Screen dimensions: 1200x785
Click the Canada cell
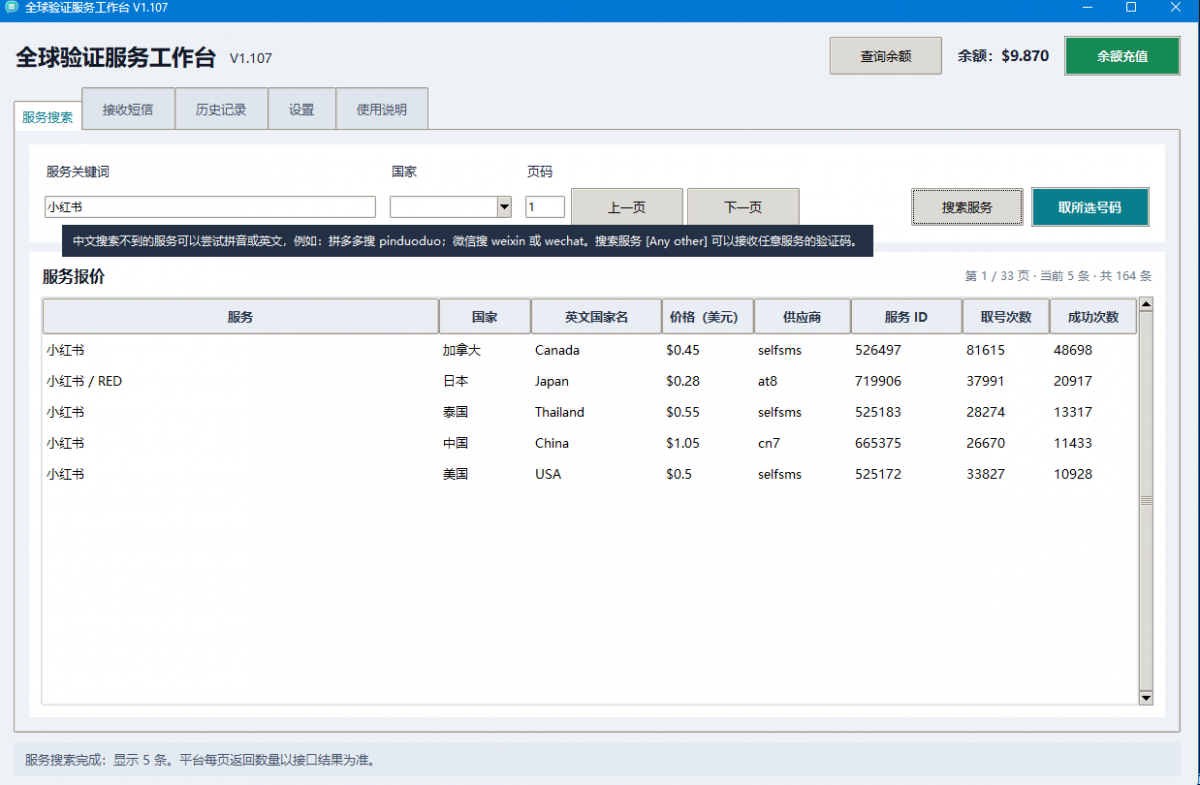point(557,350)
